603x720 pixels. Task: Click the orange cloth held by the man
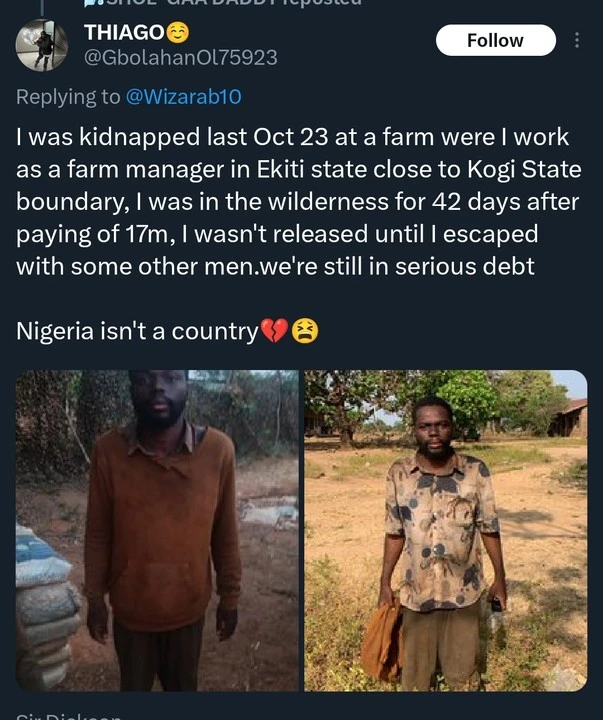[x=381, y=640]
